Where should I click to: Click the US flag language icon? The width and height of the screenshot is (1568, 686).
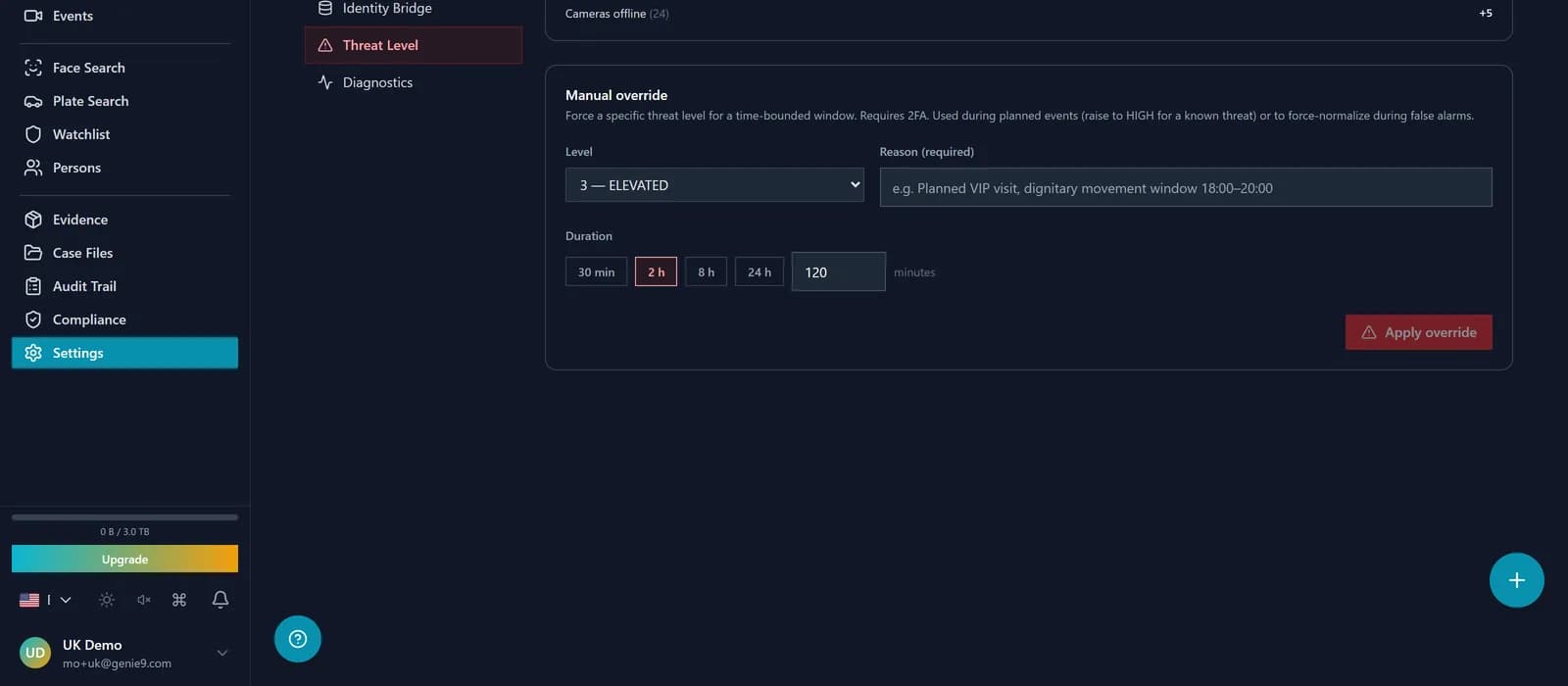point(29,600)
